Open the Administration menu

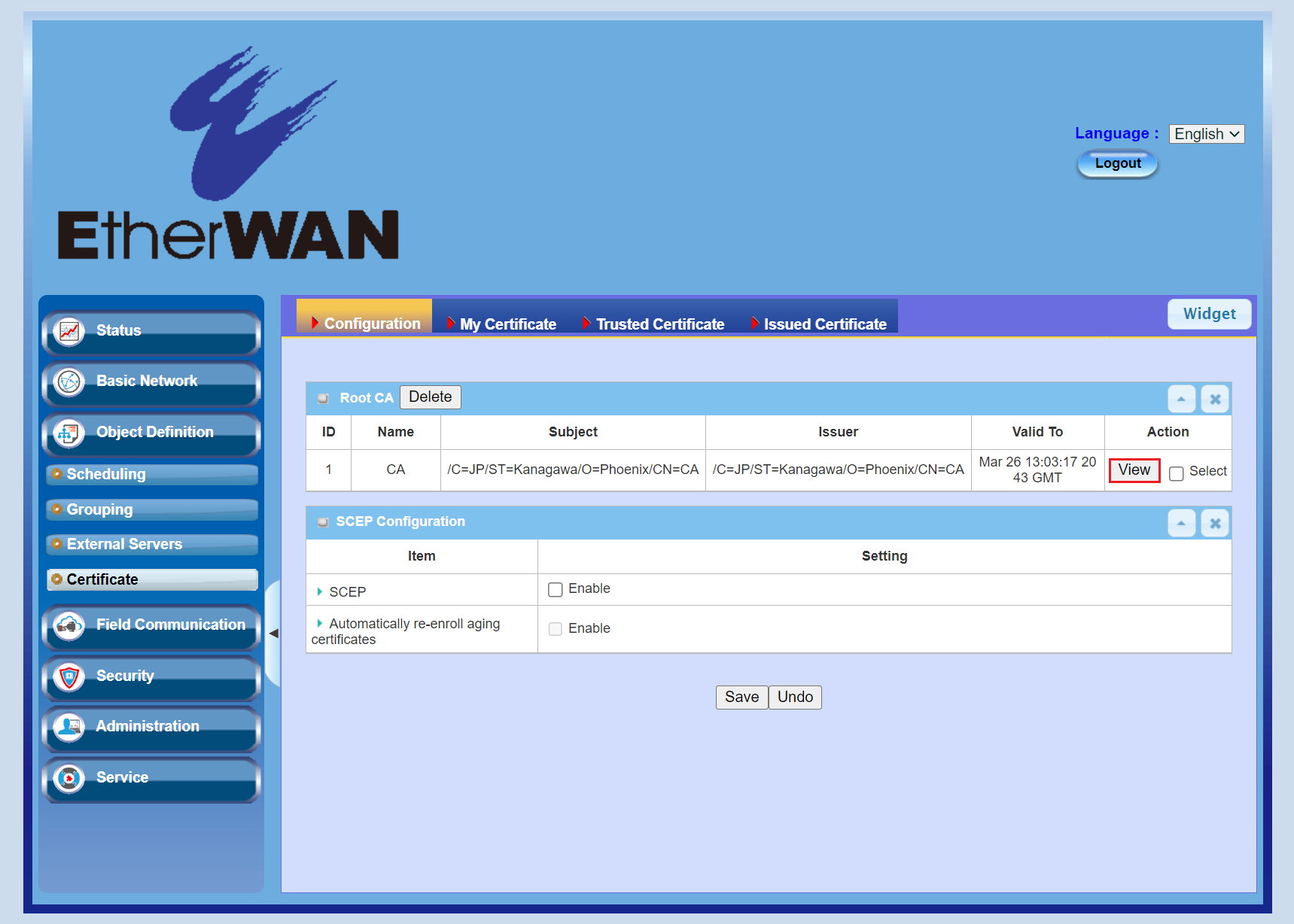(151, 728)
